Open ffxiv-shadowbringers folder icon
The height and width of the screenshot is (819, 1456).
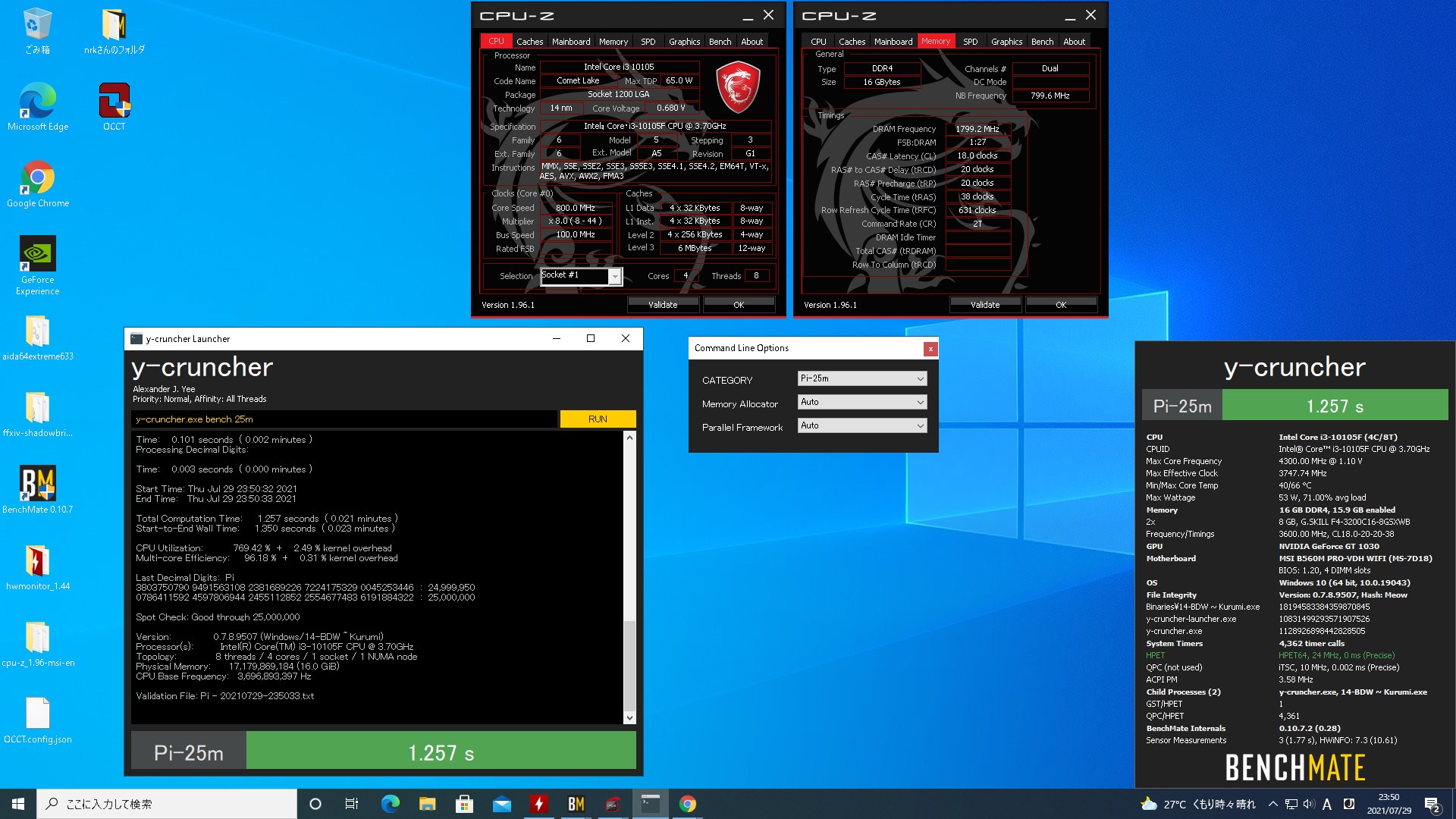37,414
